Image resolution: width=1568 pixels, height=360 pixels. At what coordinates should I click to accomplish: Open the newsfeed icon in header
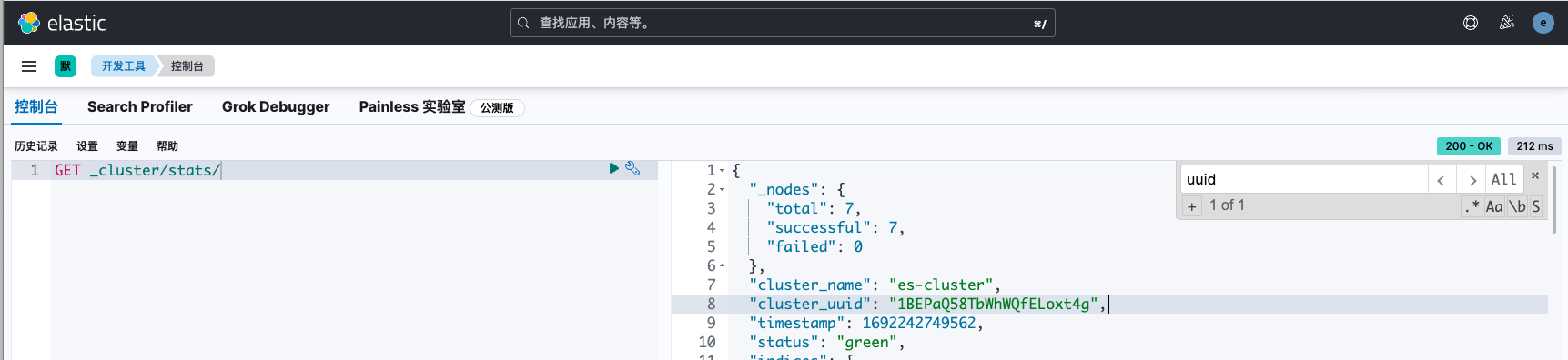coord(1507,23)
